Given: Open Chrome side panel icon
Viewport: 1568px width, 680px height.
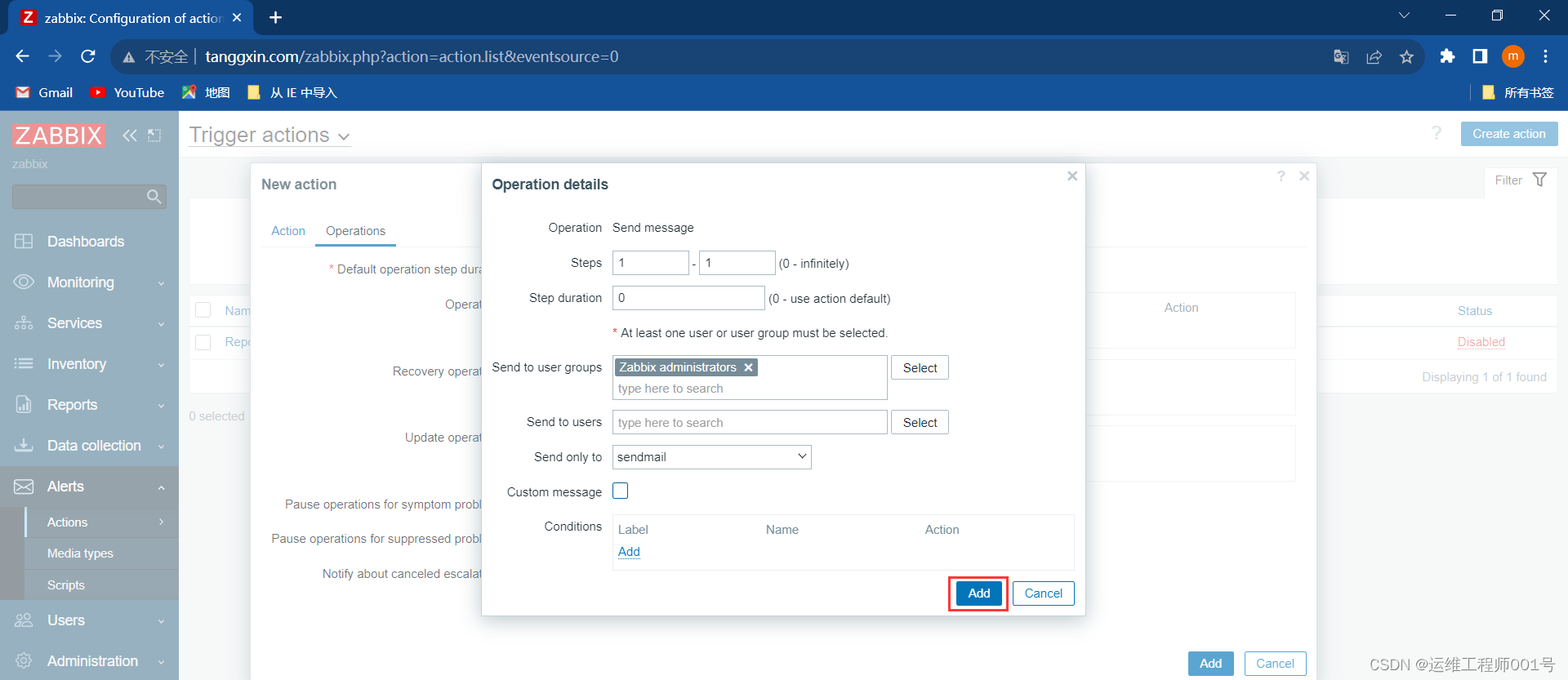Looking at the screenshot, I should click(1480, 56).
